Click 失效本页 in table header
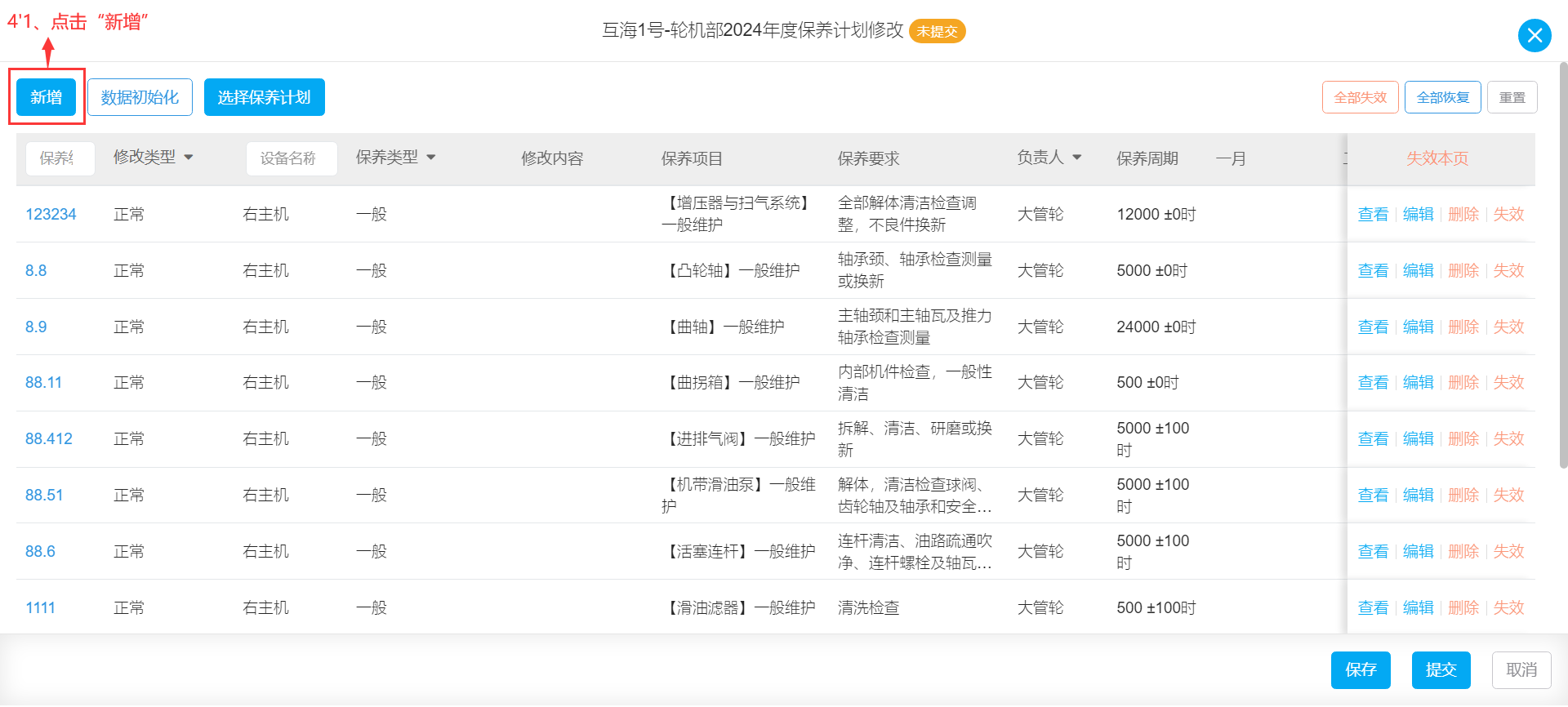 (1437, 158)
